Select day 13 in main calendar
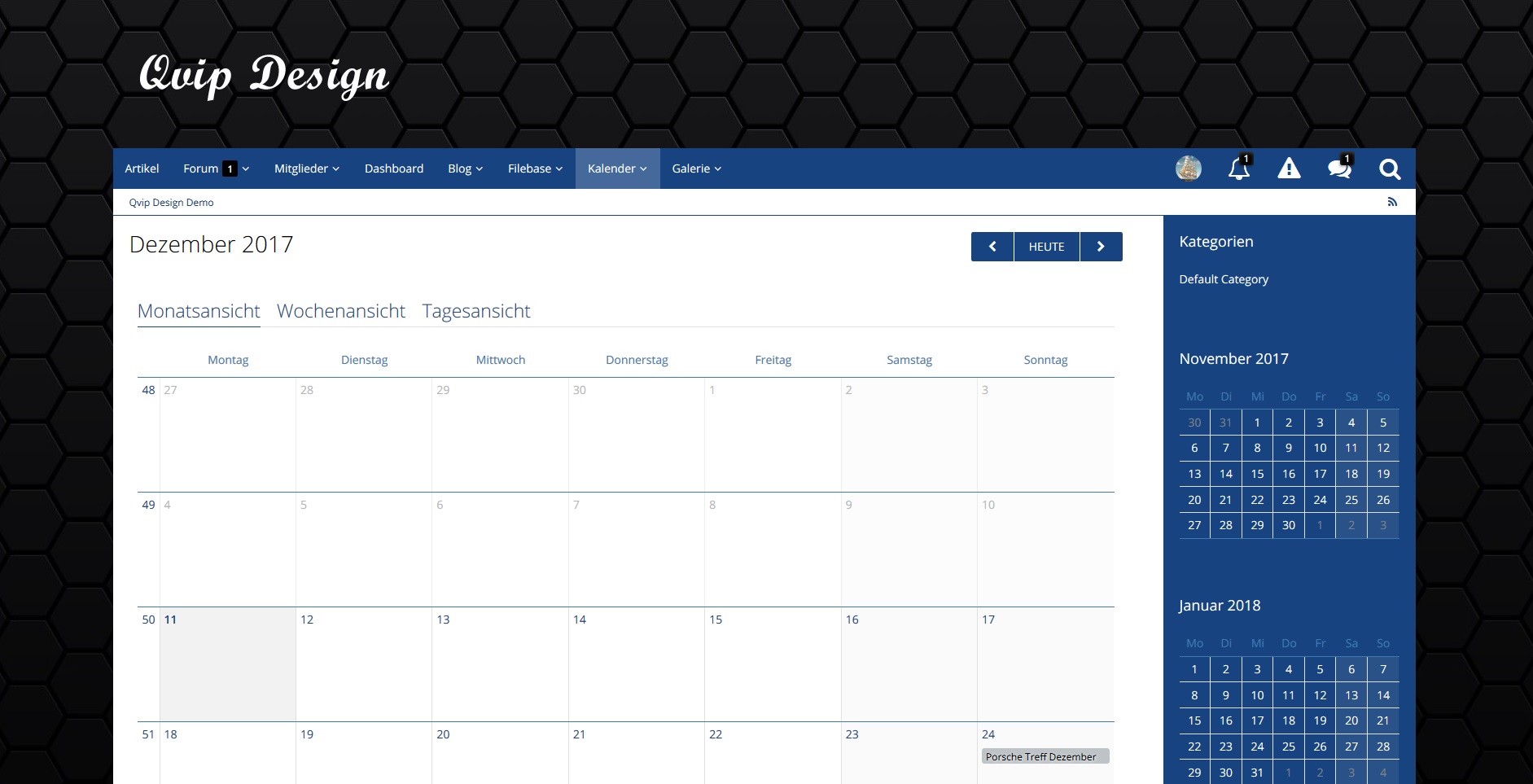 click(x=443, y=620)
